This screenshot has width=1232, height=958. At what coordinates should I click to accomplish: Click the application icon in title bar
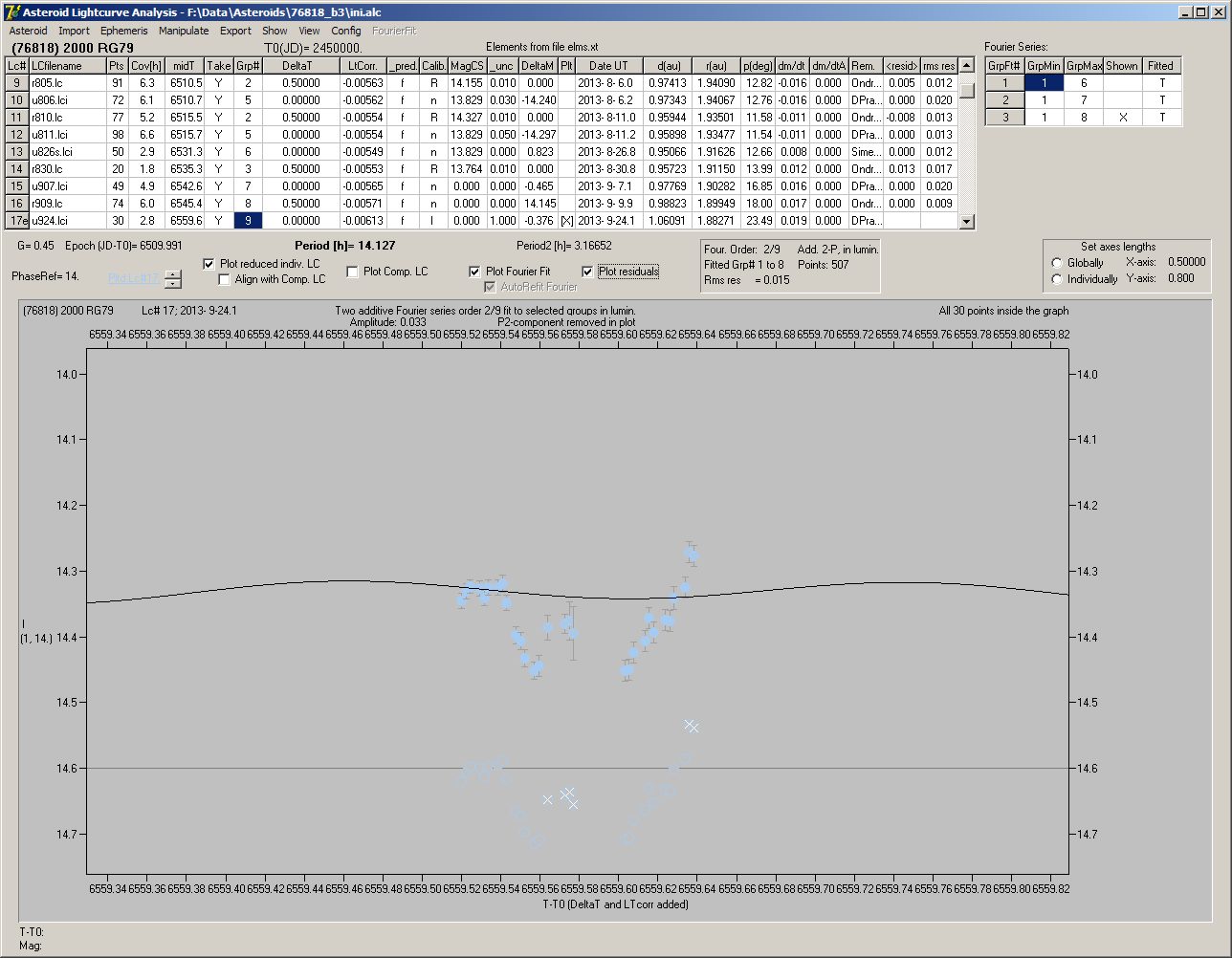pyautogui.click(x=12, y=11)
